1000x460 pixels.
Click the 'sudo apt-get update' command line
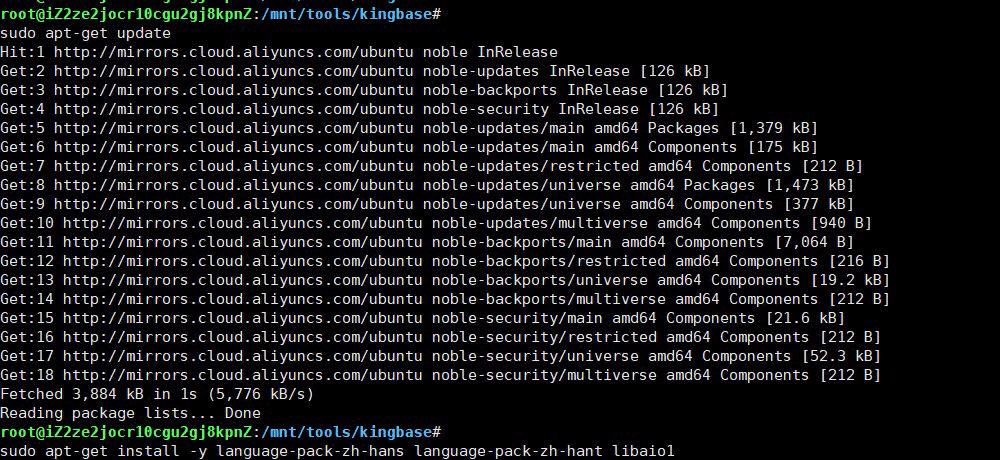point(85,33)
